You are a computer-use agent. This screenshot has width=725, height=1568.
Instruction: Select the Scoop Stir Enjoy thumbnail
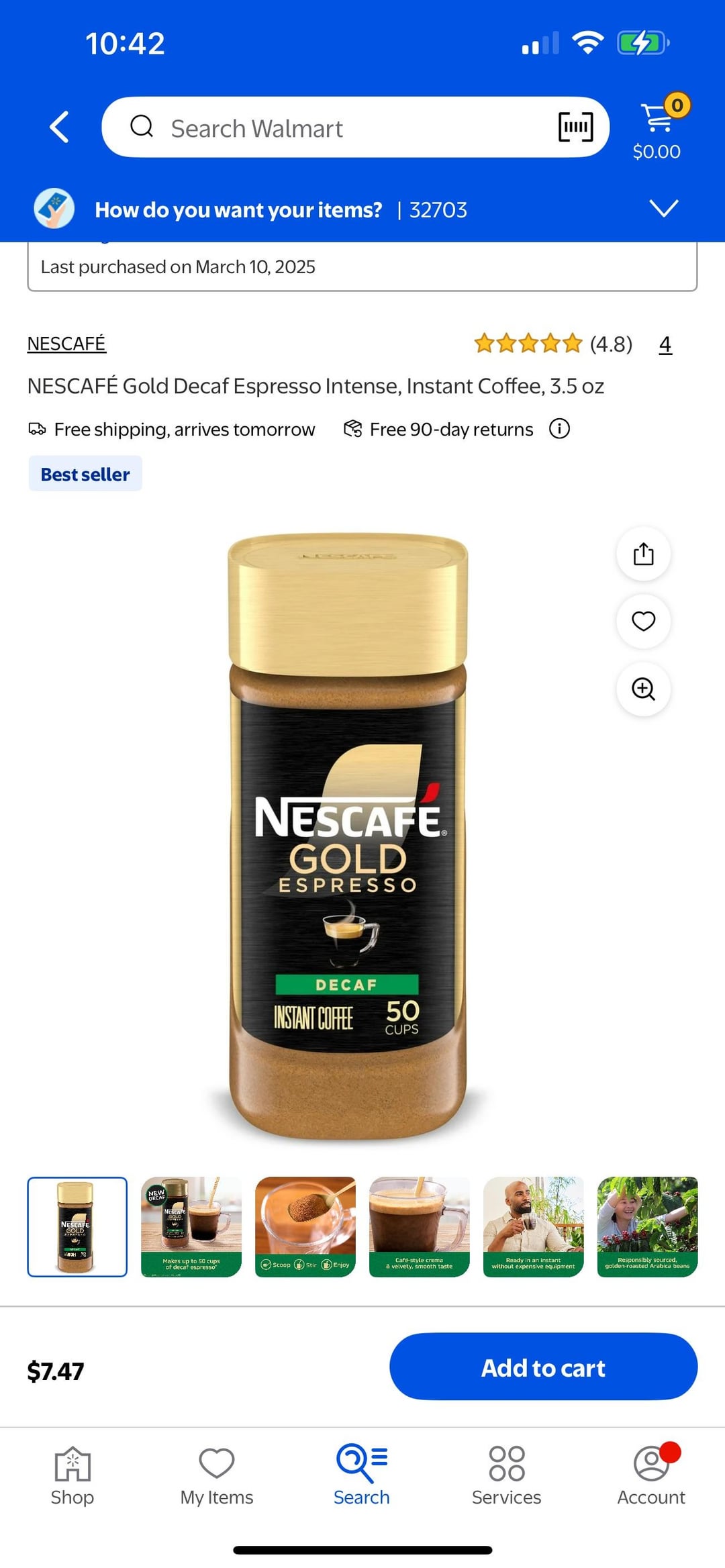coord(305,1227)
